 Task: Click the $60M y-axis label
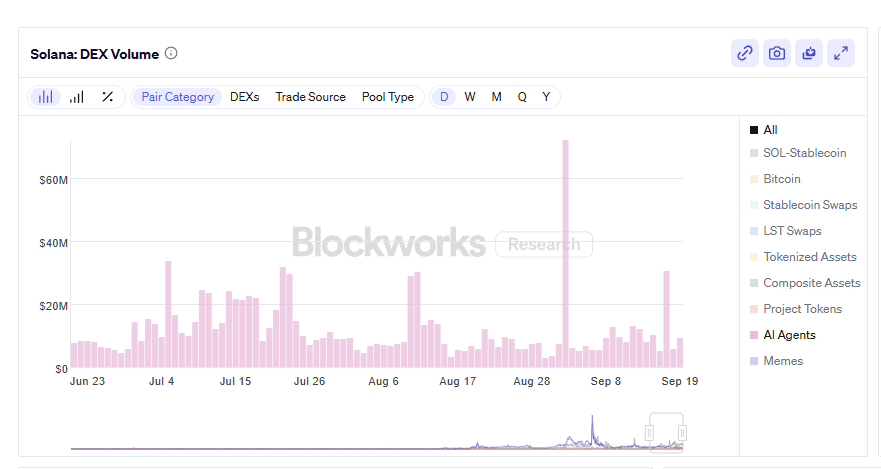point(53,180)
